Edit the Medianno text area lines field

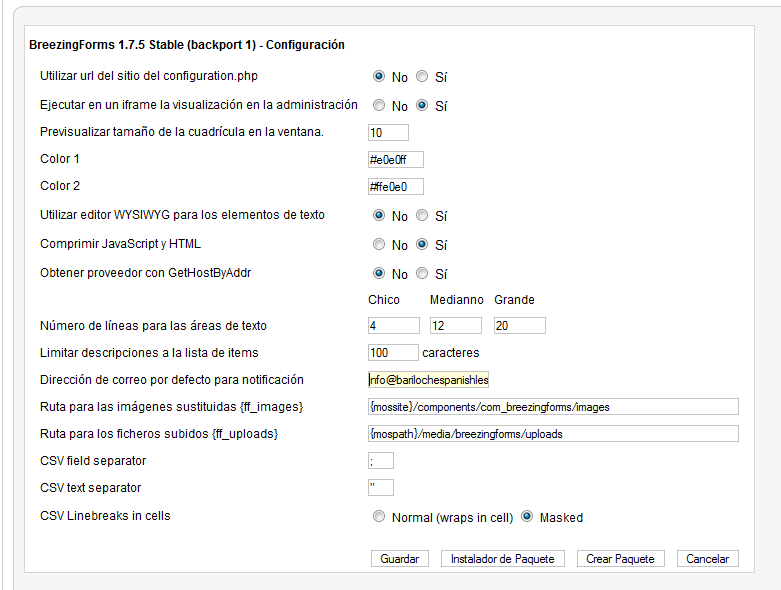(456, 326)
